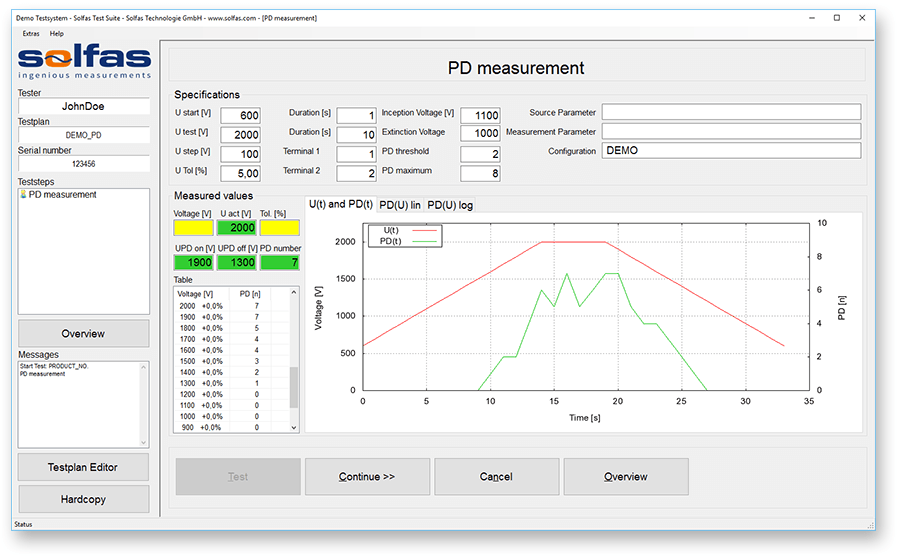
Task: Click the Testplan field DEMO_PD
Action: coord(84,135)
